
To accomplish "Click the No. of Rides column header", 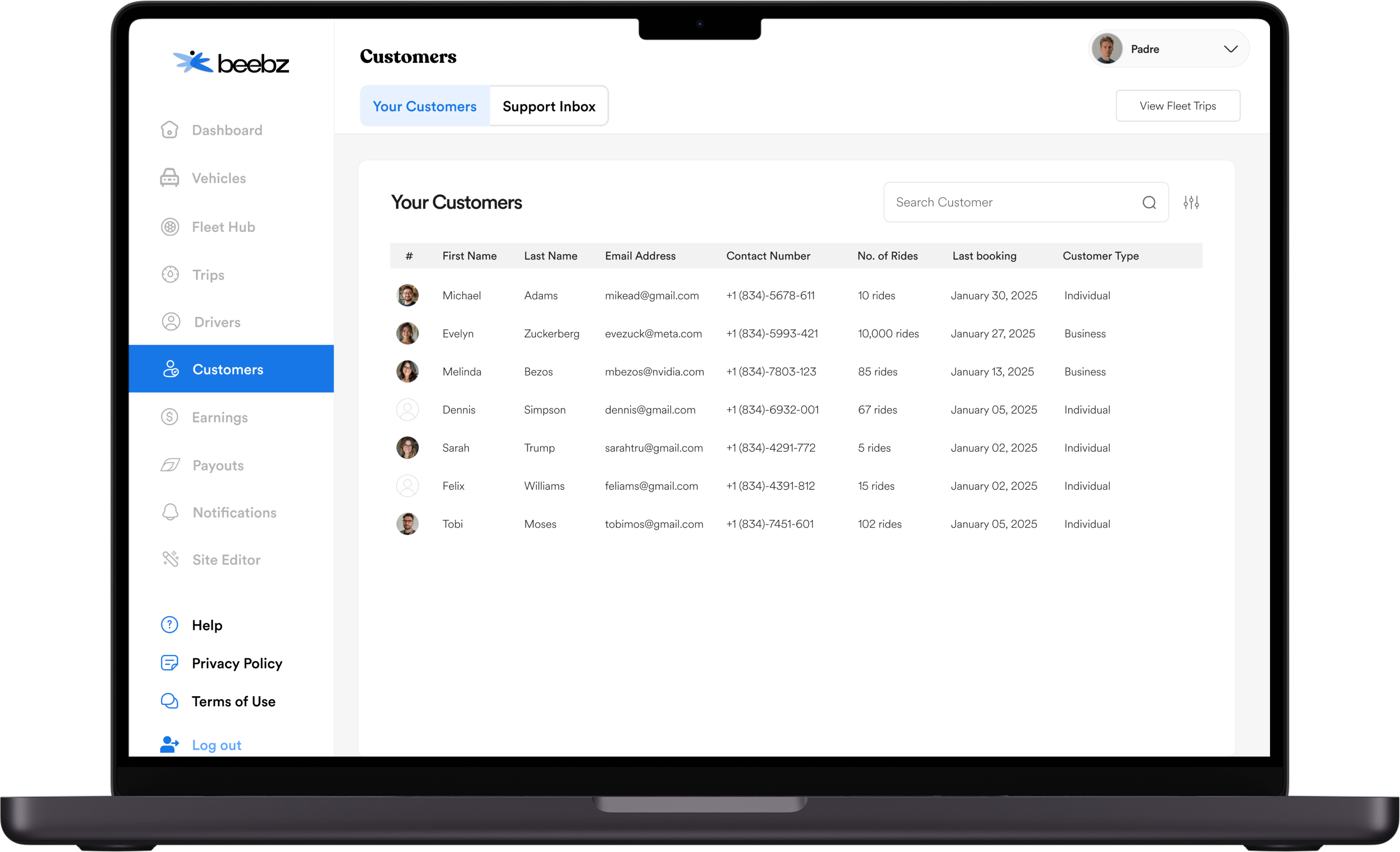I will (x=888, y=256).
